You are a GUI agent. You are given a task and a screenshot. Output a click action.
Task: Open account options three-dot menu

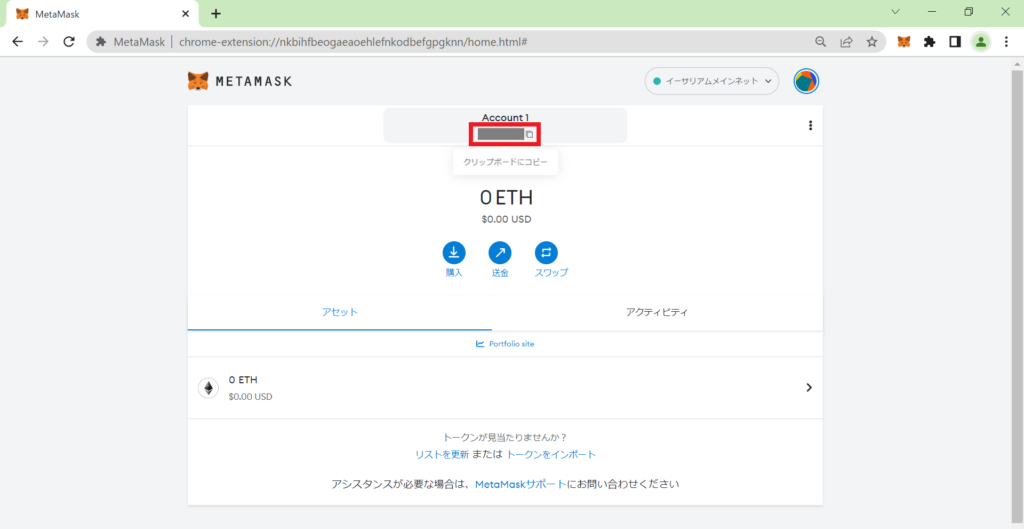(x=810, y=126)
